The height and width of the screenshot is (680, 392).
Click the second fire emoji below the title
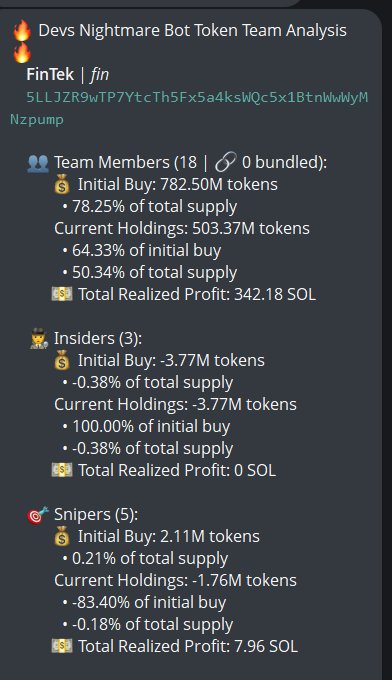(22, 53)
